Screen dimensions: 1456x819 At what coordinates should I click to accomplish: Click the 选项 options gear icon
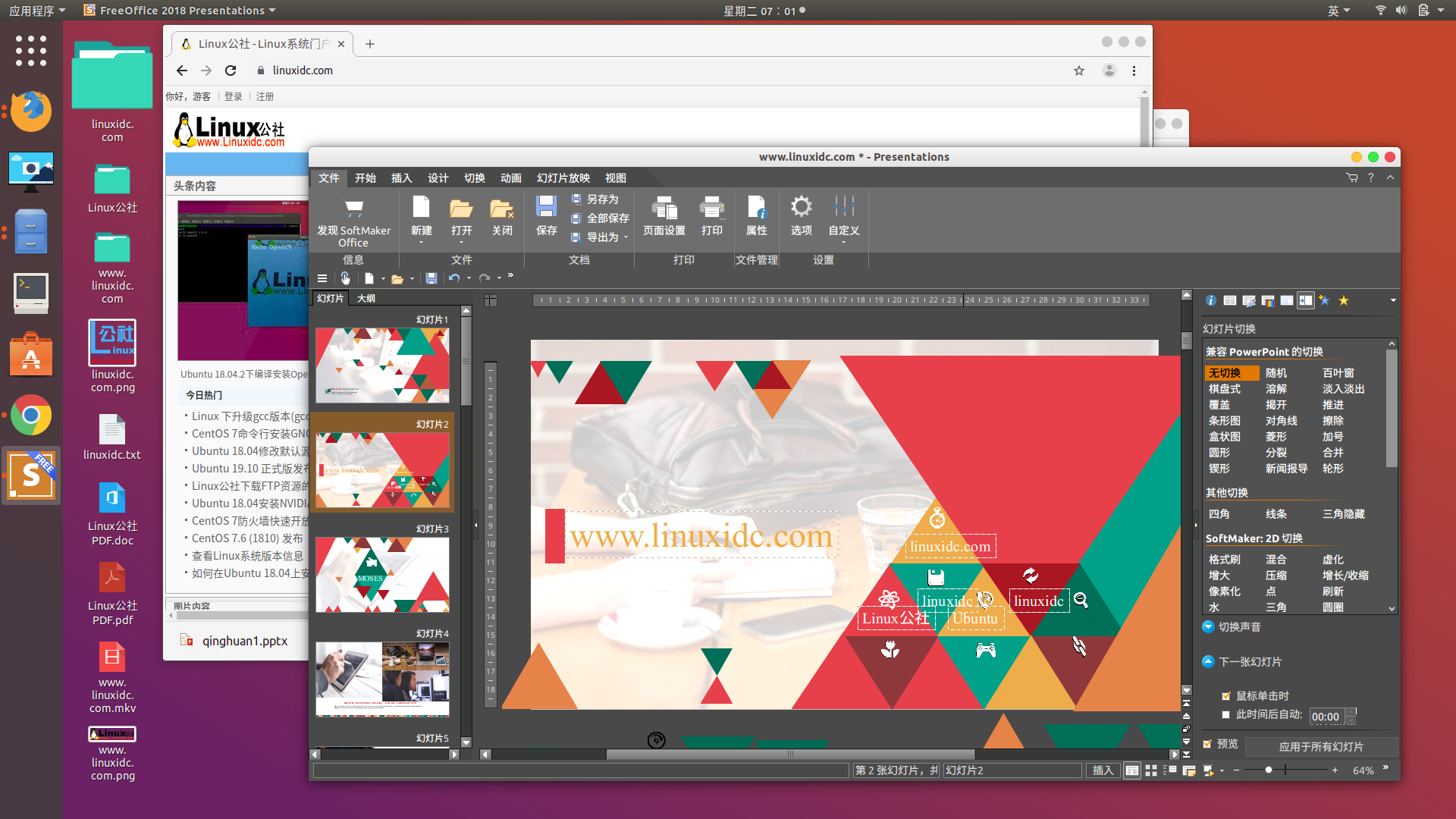coord(801,208)
